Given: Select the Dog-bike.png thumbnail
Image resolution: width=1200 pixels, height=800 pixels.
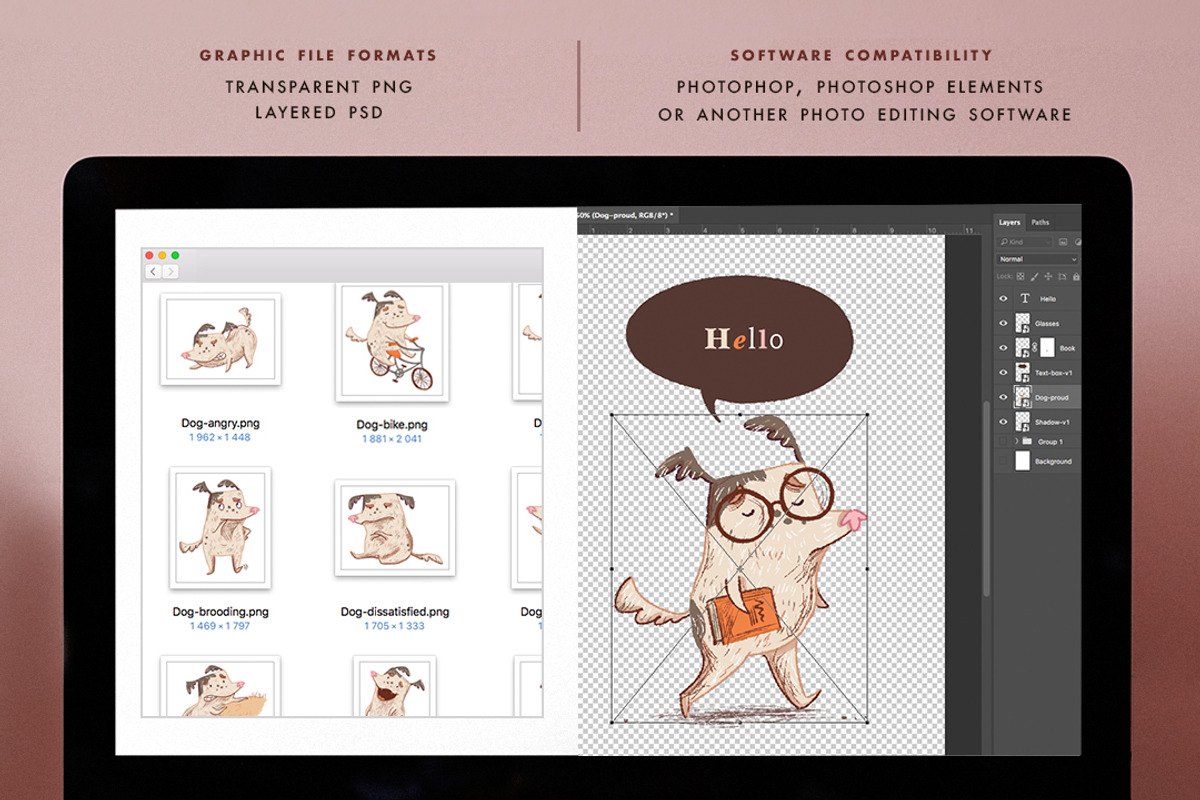Looking at the screenshot, I should pos(392,343).
